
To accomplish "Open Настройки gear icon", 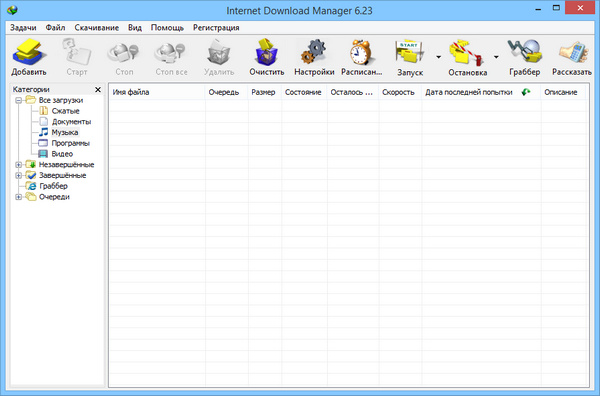I will (x=314, y=52).
